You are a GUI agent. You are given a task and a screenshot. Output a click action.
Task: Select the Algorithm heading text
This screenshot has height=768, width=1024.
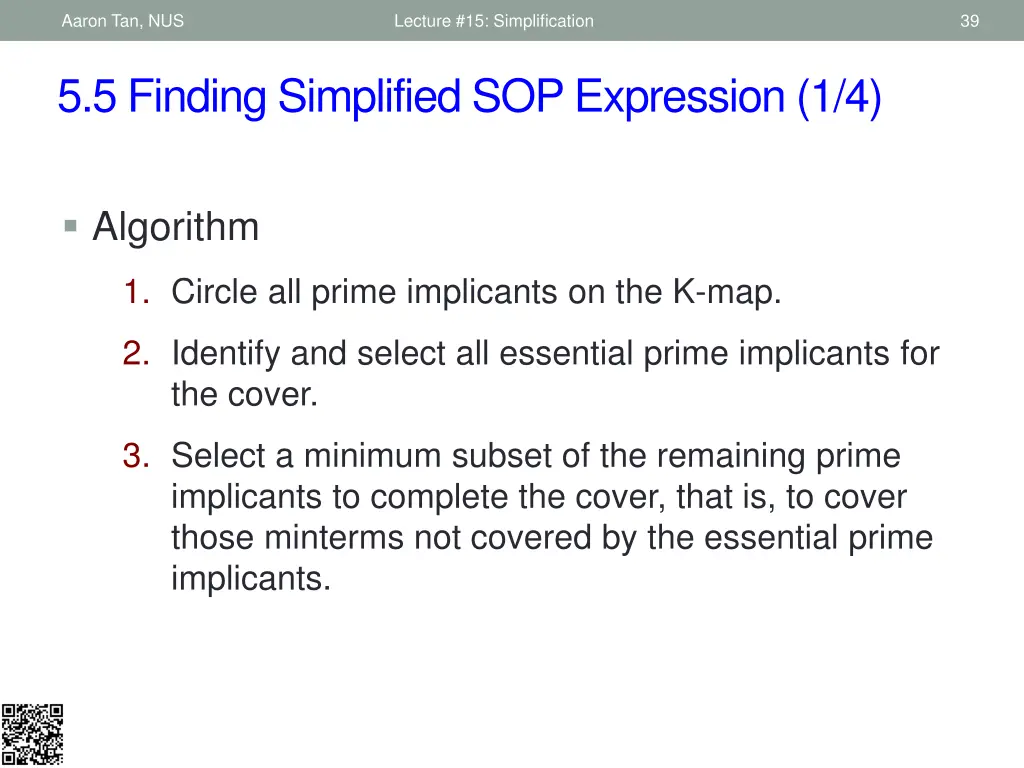point(176,227)
